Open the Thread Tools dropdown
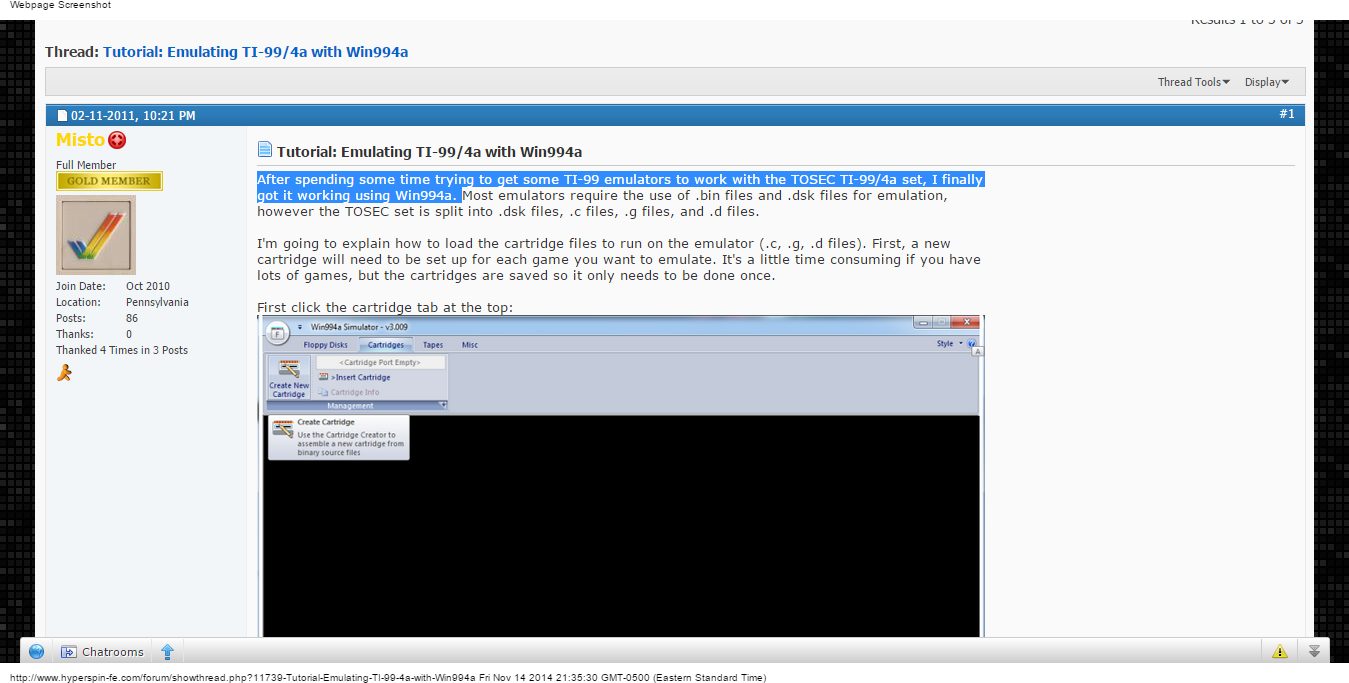The width and height of the screenshot is (1349, 683). [x=1193, y=82]
